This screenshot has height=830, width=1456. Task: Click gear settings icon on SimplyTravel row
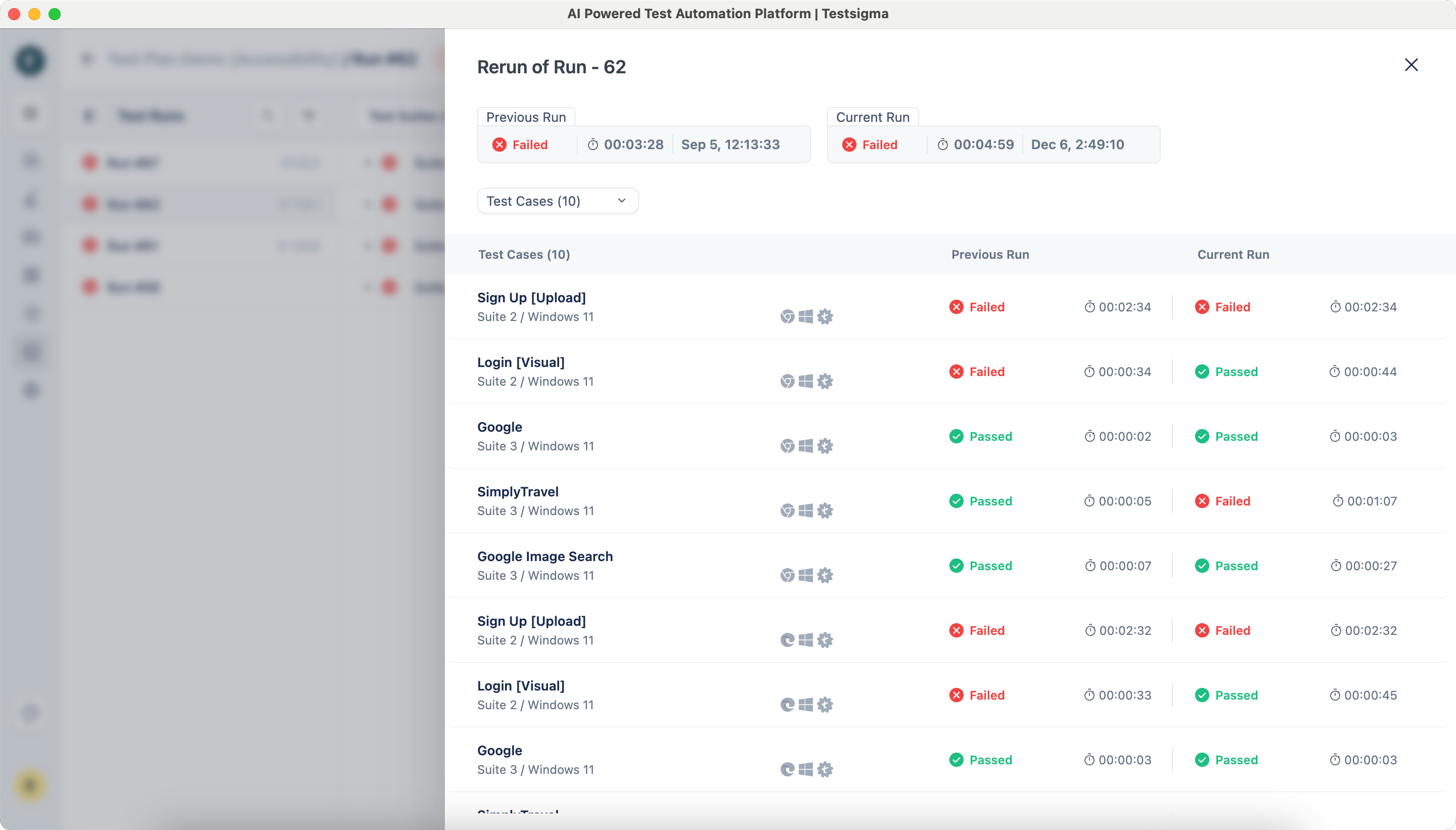tap(825, 511)
